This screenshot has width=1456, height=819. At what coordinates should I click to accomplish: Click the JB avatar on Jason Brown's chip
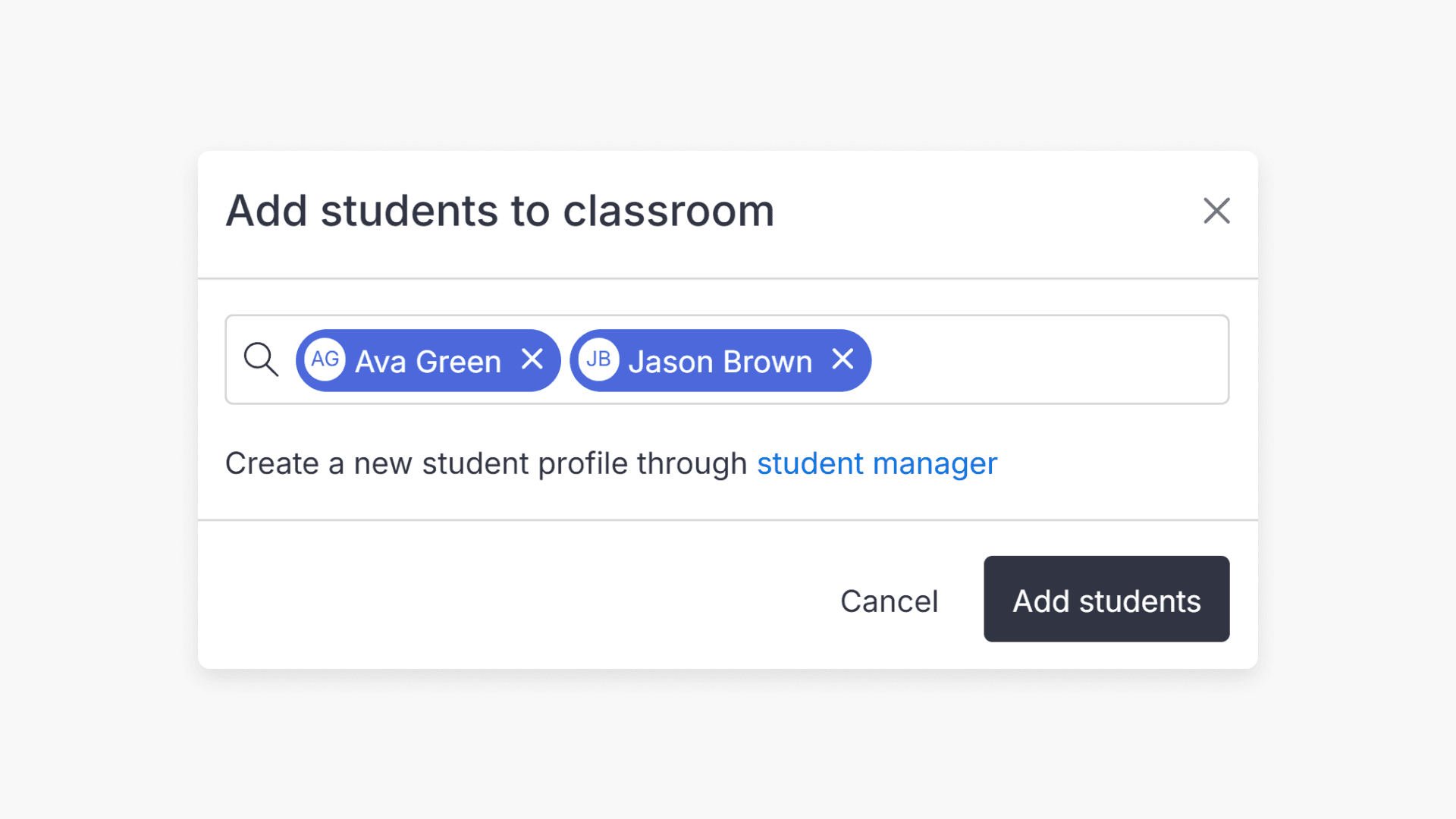tap(598, 359)
